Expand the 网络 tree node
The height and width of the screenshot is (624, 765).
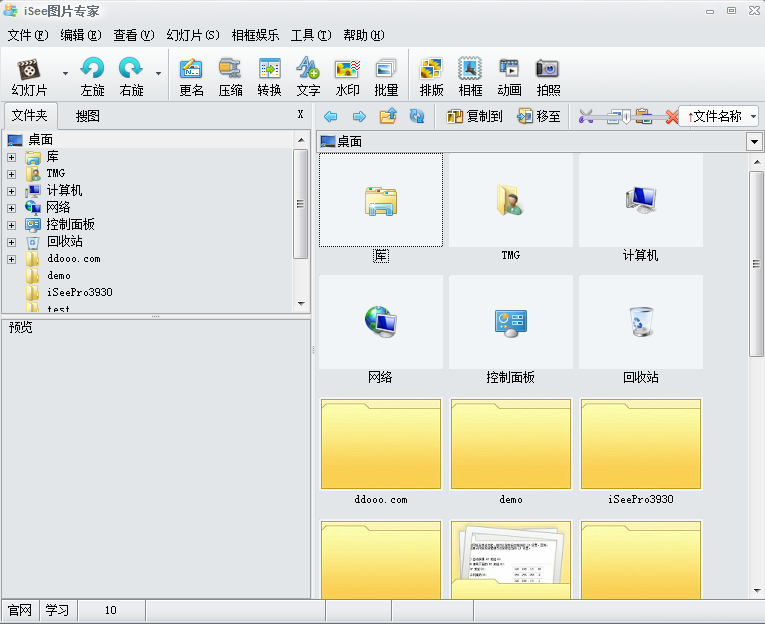point(11,208)
